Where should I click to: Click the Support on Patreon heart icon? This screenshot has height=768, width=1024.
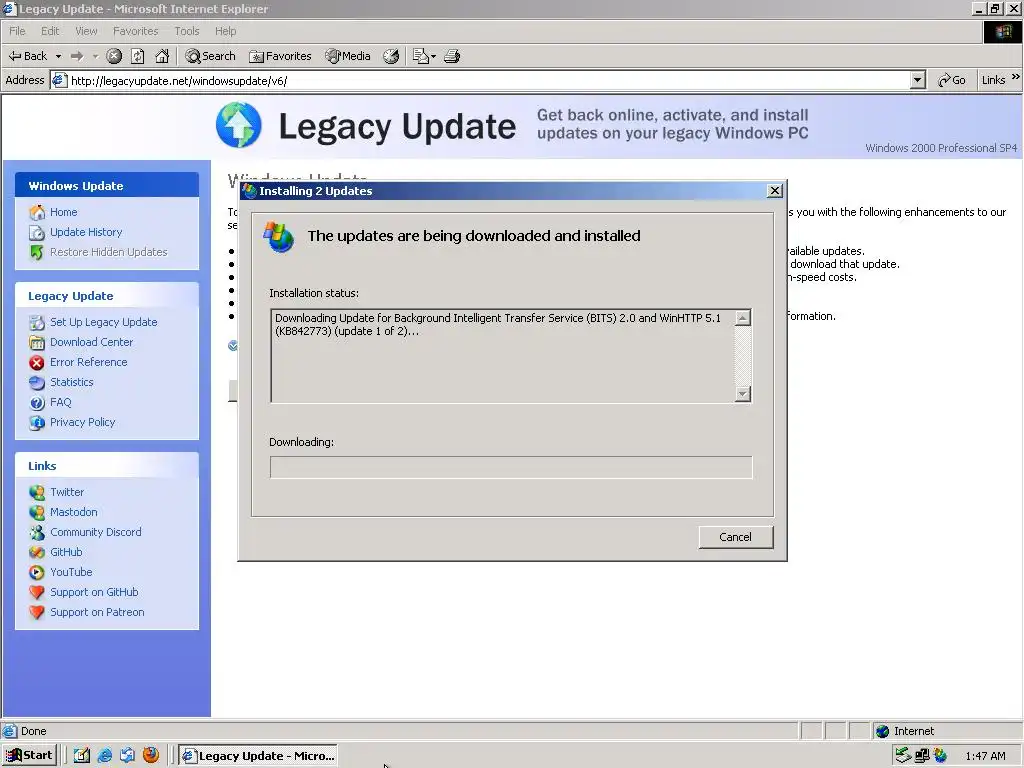(x=37, y=613)
